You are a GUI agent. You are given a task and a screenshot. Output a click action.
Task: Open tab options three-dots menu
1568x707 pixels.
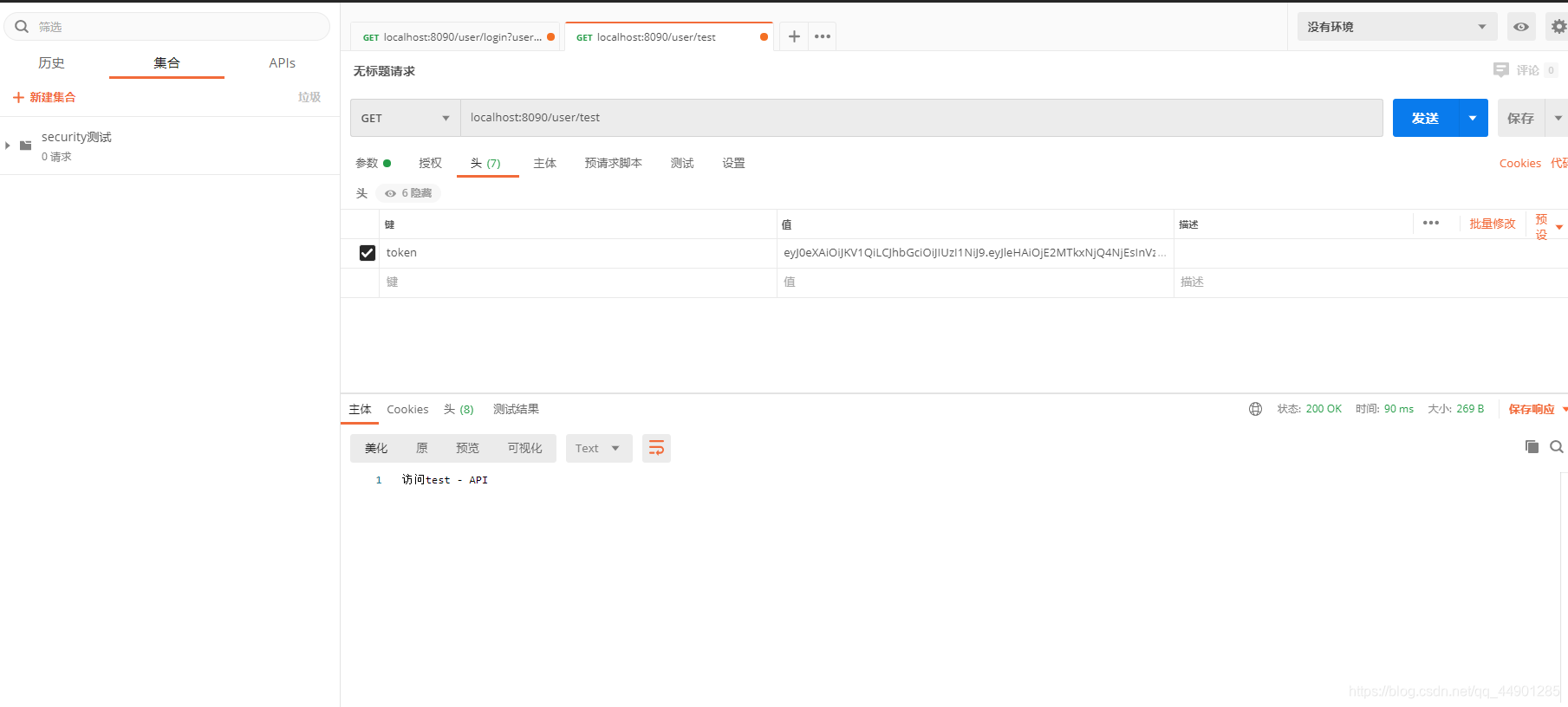click(823, 36)
